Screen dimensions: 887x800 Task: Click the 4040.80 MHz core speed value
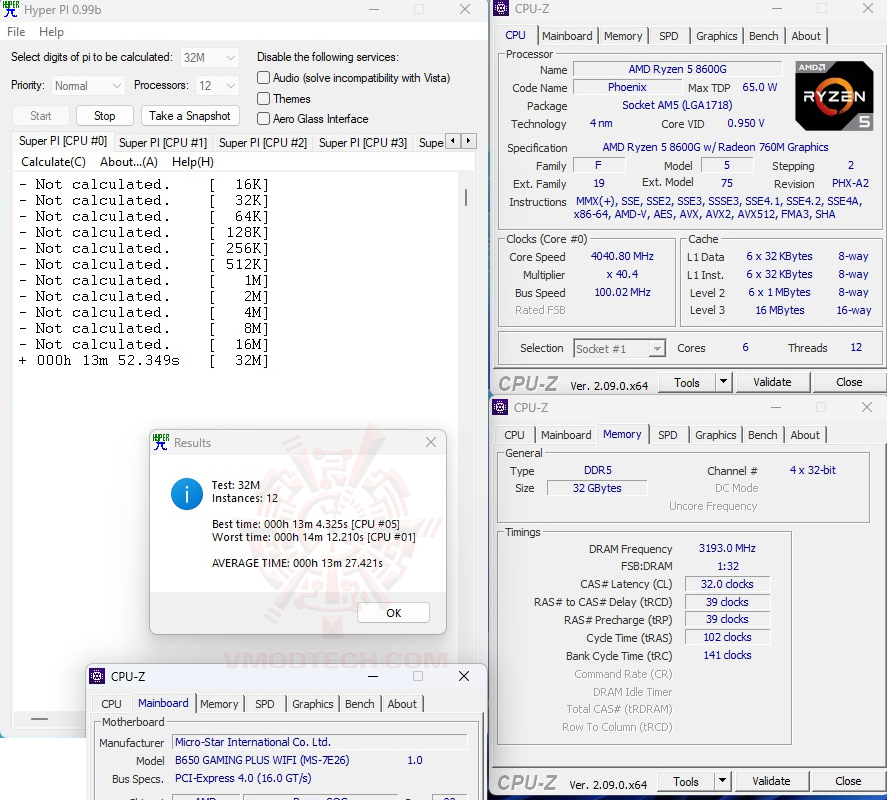pyautogui.click(x=622, y=256)
